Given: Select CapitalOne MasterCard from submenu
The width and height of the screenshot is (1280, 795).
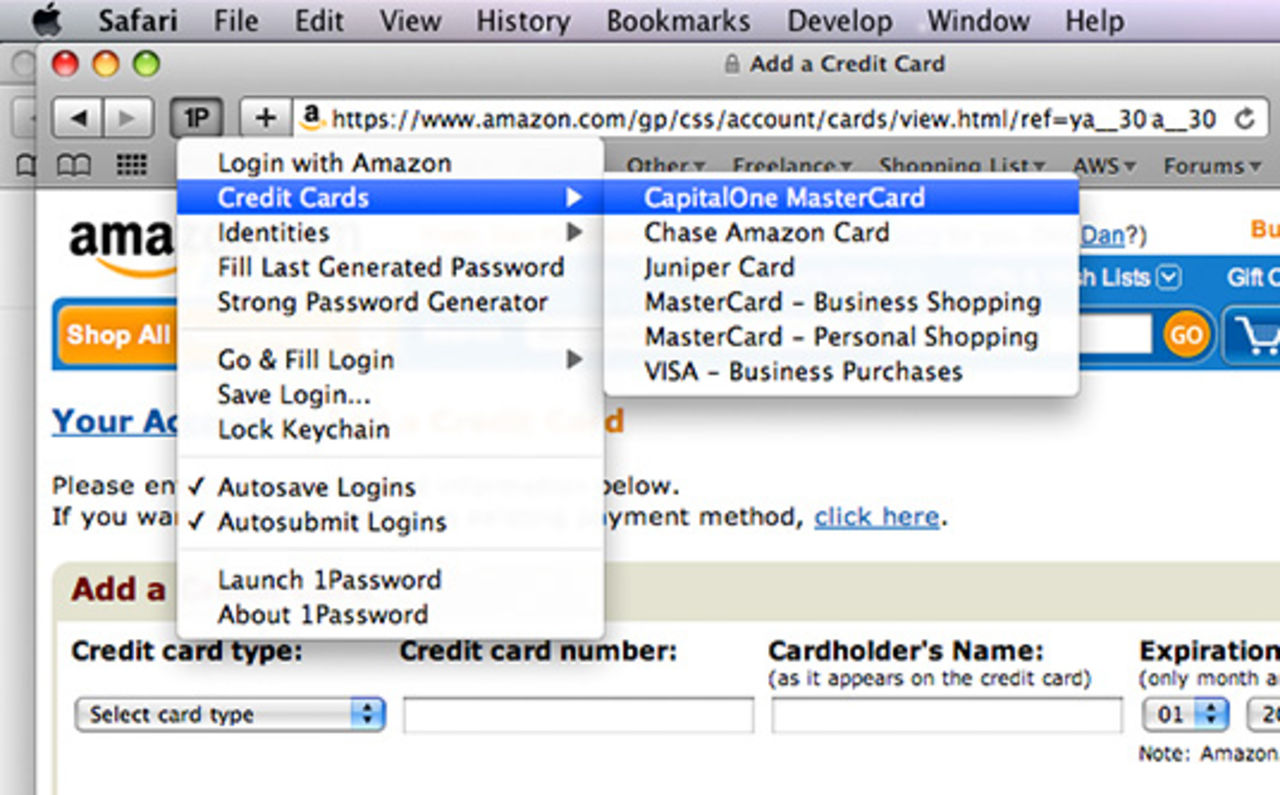Looking at the screenshot, I should click(x=784, y=198).
